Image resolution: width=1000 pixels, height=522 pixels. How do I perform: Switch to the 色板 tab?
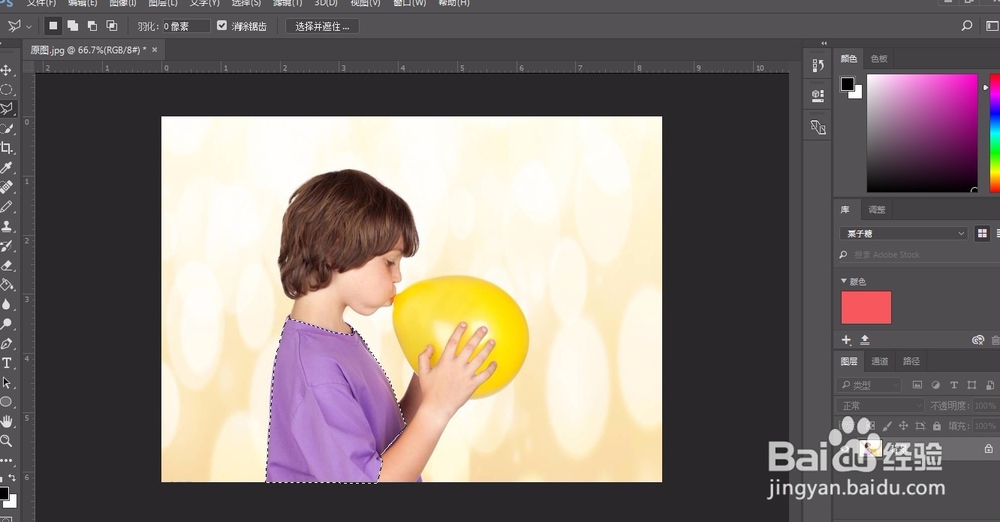pos(879,59)
